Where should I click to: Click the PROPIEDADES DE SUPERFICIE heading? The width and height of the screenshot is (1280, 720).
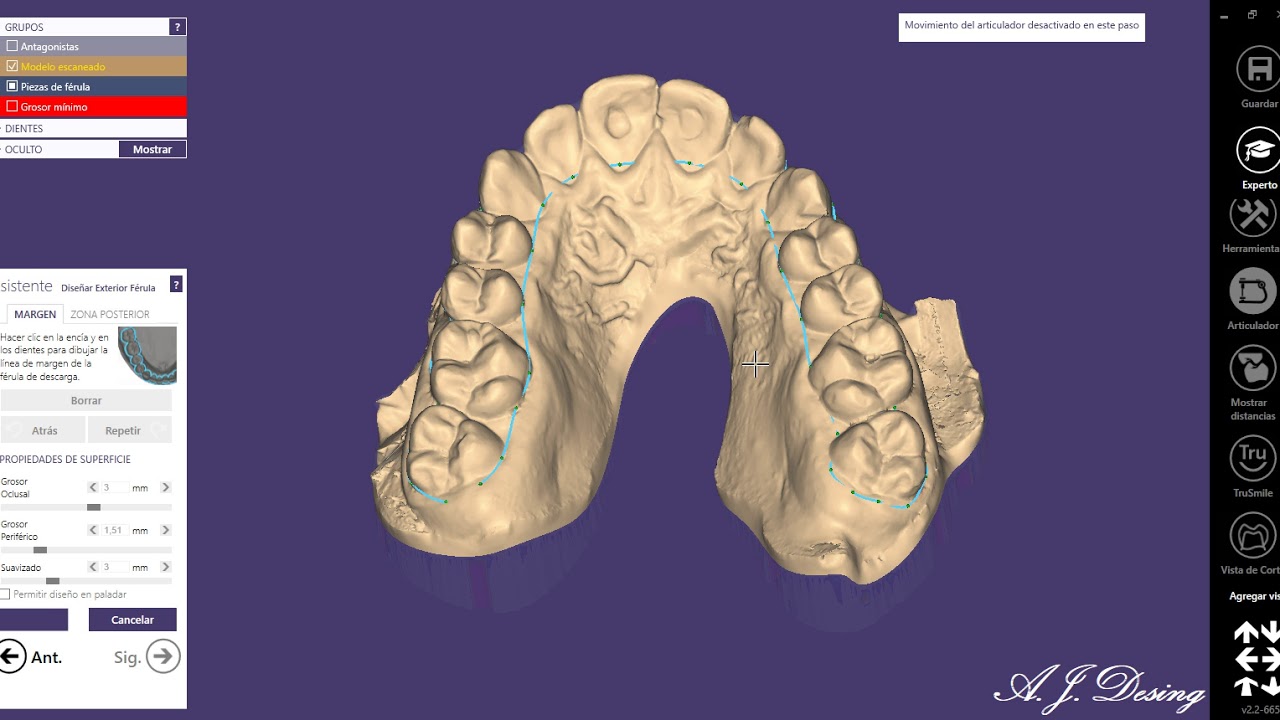65,459
